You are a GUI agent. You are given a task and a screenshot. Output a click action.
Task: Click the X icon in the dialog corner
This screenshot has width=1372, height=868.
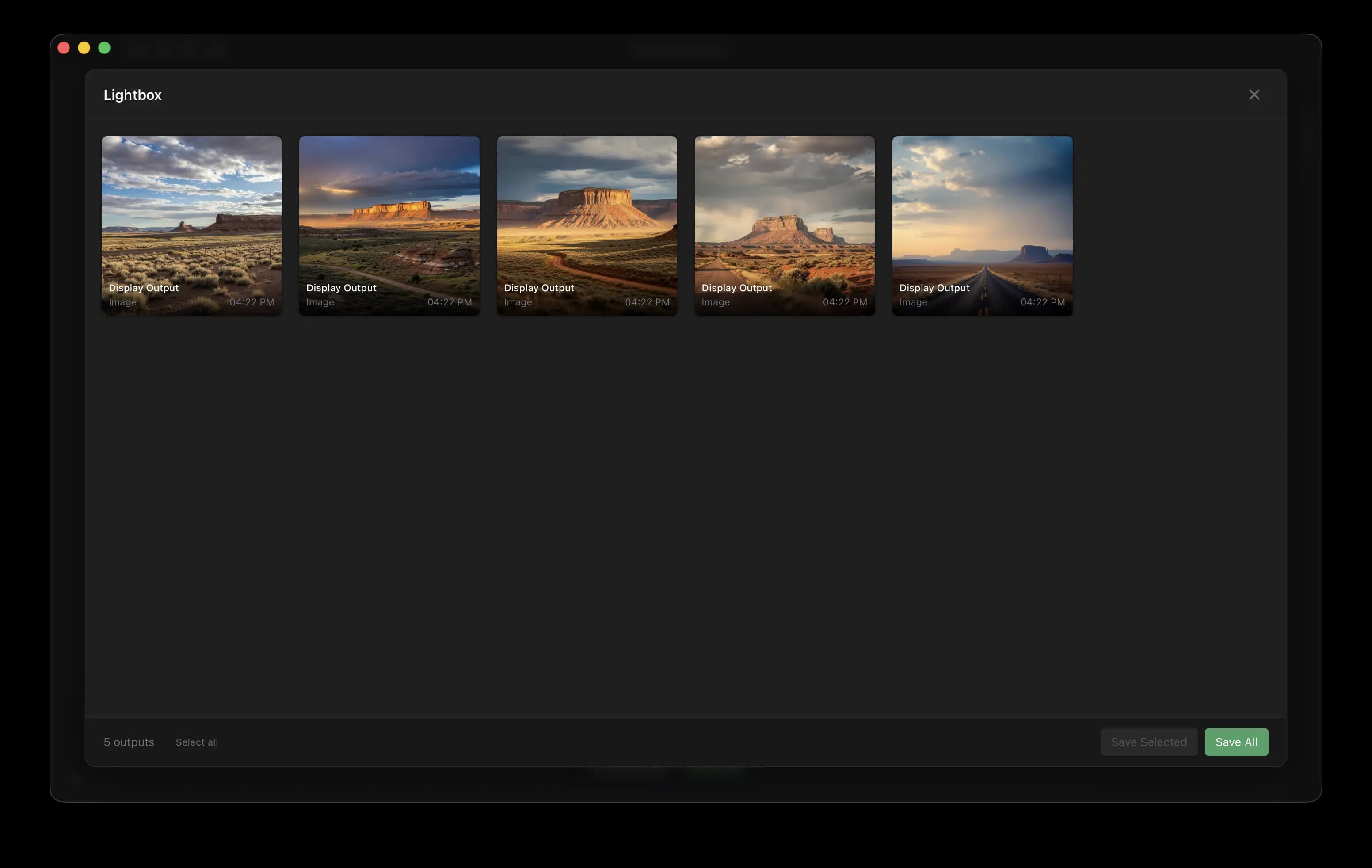pos(1254,95)
